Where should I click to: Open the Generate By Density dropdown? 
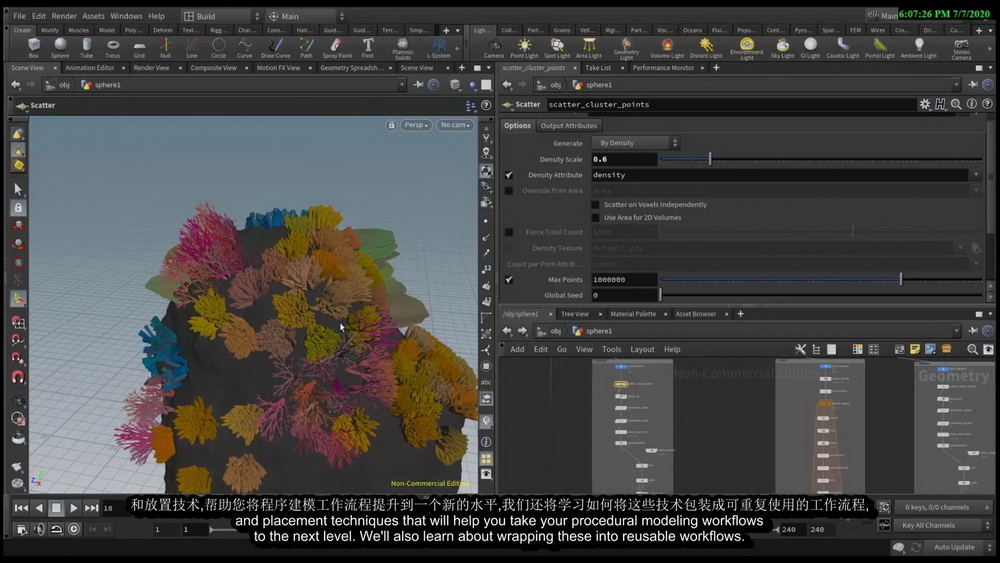(x=635, y=143)
